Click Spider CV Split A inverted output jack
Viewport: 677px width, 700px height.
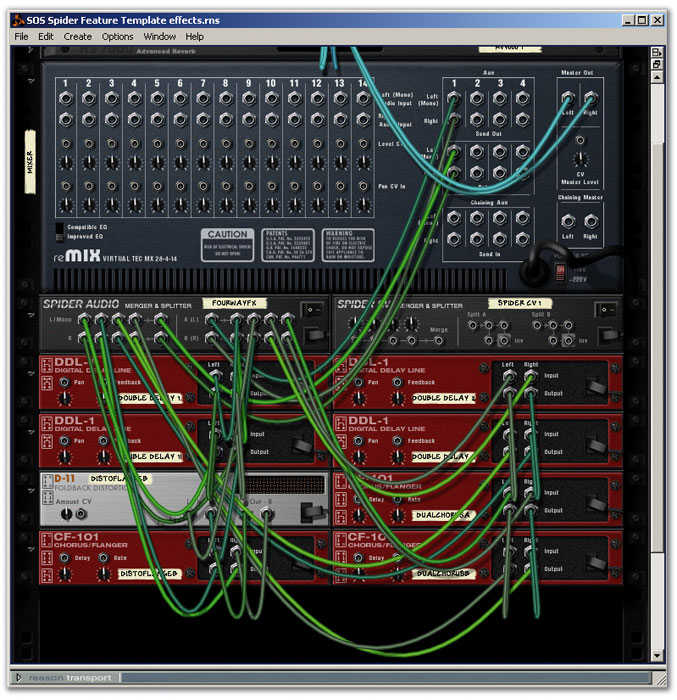point(504,341)
